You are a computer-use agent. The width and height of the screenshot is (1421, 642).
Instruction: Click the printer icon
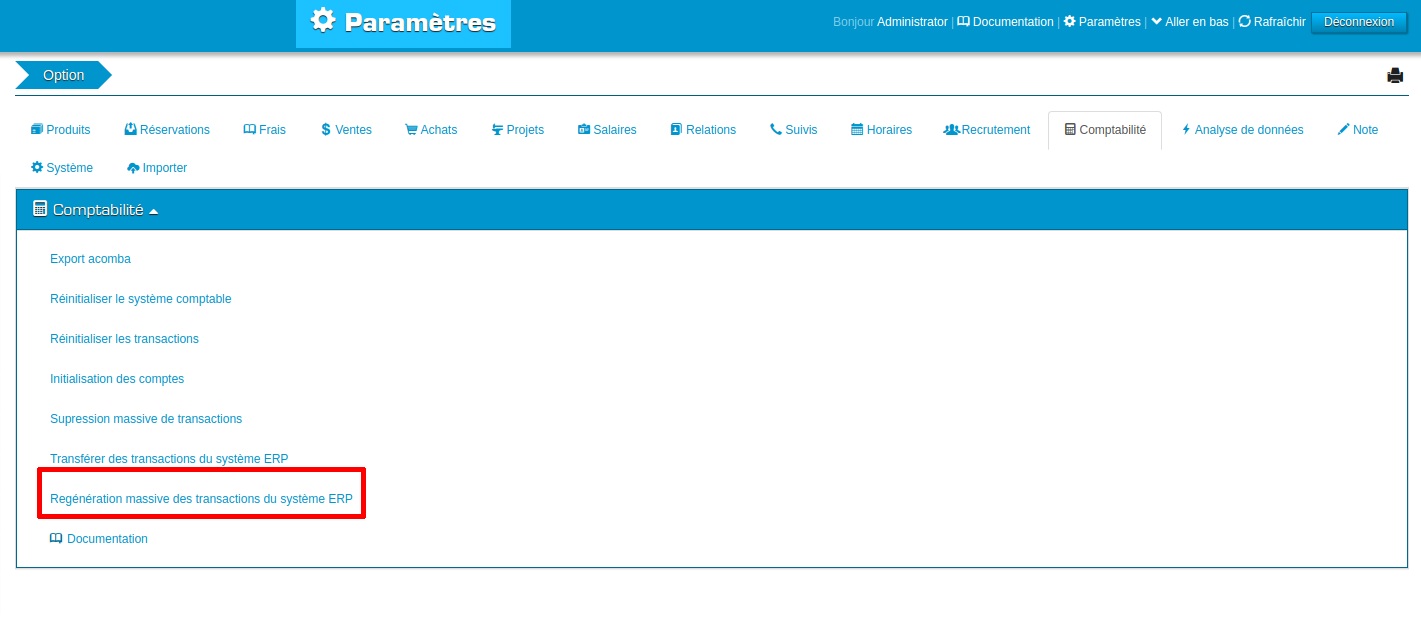pos(1396,75)
